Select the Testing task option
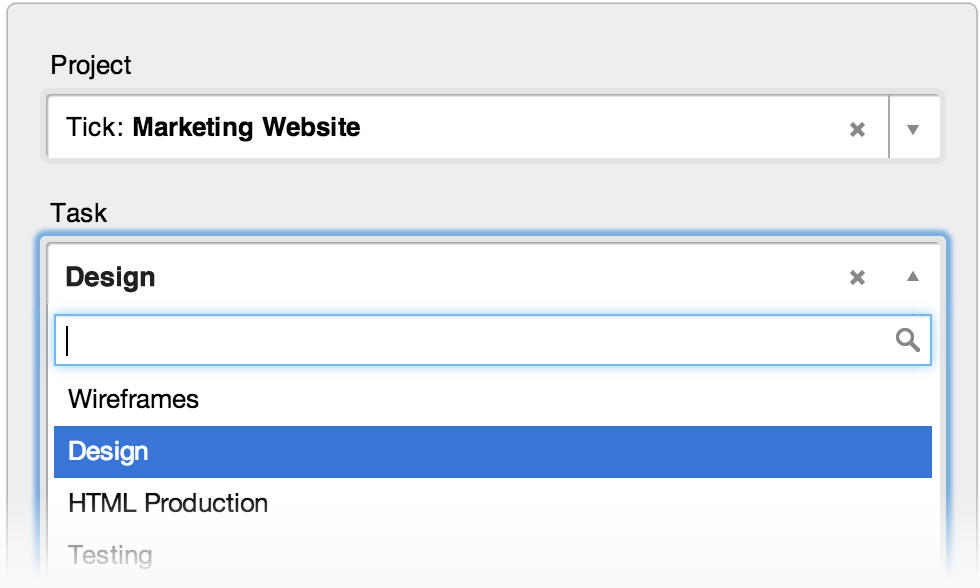 tap(110, 555)
